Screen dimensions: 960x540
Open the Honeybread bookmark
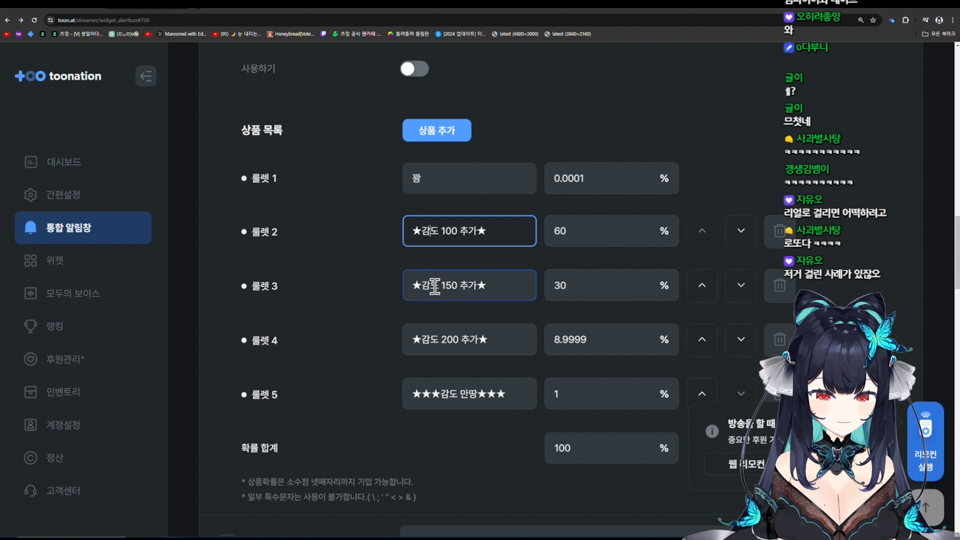tap(290, 34)
